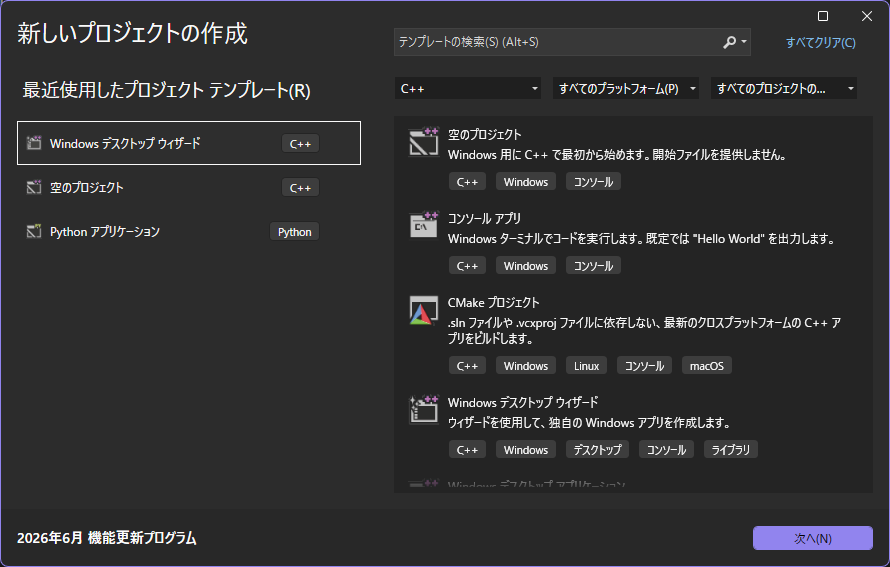Select Windows デスクトップ ウィザード title in results list
Screen dimensions: 890x567
tap(523, 402)
